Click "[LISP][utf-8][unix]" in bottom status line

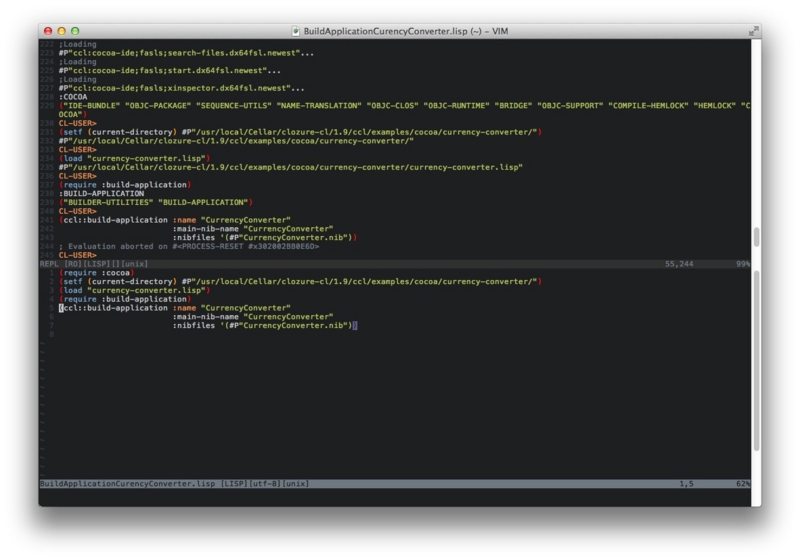click(x=265, y=483)
